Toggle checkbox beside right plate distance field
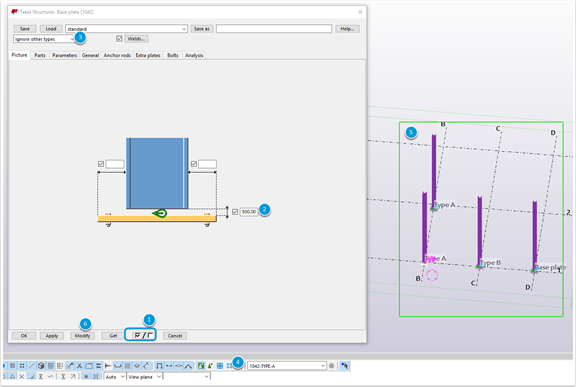The height and width of the screenshot is (387, 576). pos(194,164)
